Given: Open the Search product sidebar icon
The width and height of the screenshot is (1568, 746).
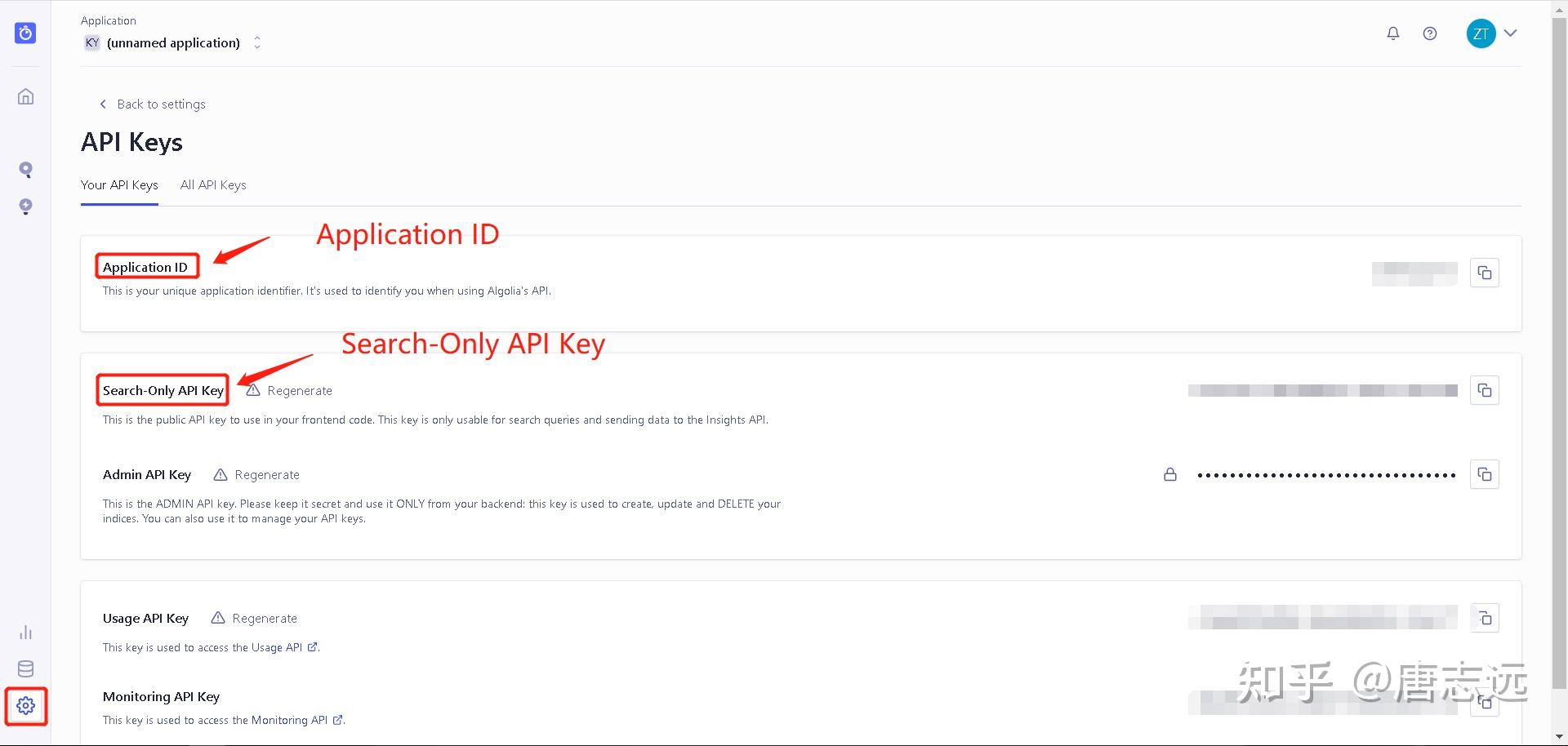Looking at the screenshot, I should (25, 170).
